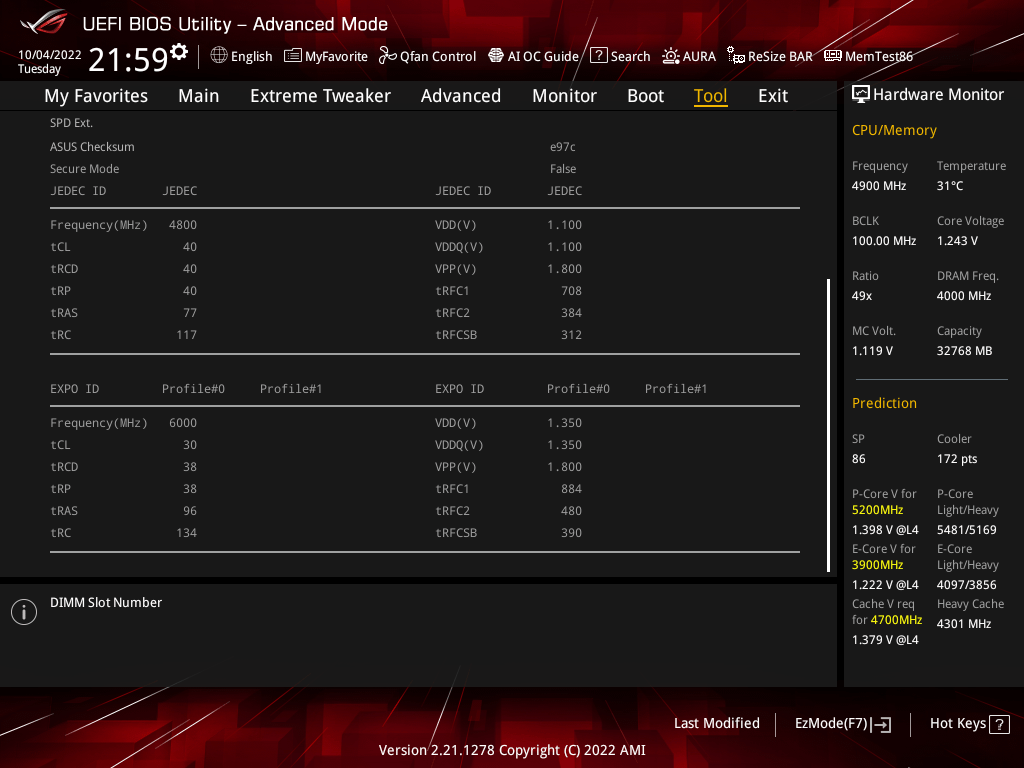Click the JEDEC tRAS value 77
Viewport: 1024px width, 768px height.
[189, 313]
